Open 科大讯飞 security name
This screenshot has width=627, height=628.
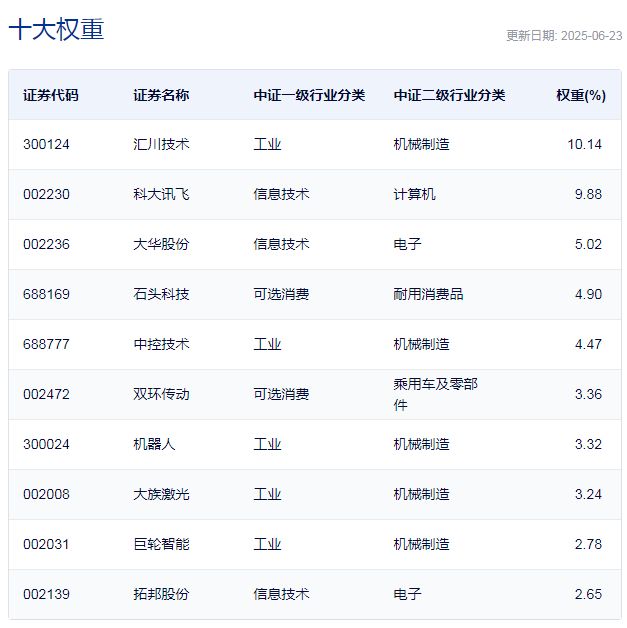click(161, 194)
